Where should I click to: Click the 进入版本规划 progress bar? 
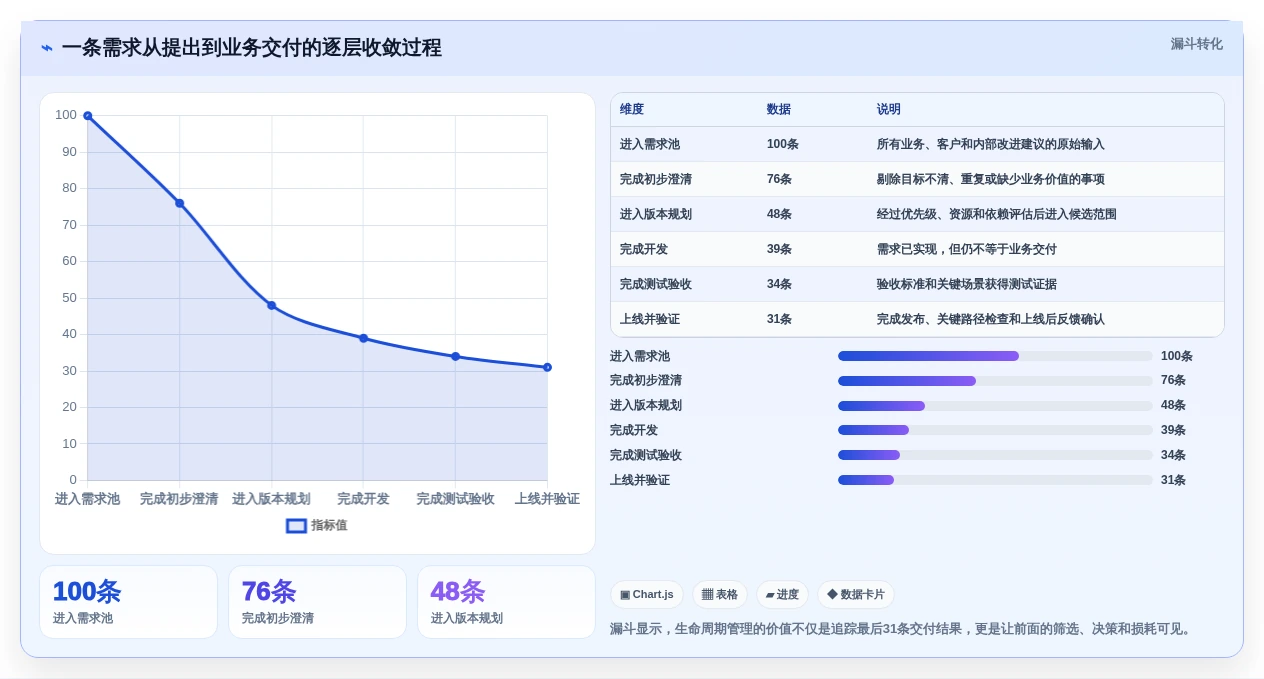coord(995,406)
